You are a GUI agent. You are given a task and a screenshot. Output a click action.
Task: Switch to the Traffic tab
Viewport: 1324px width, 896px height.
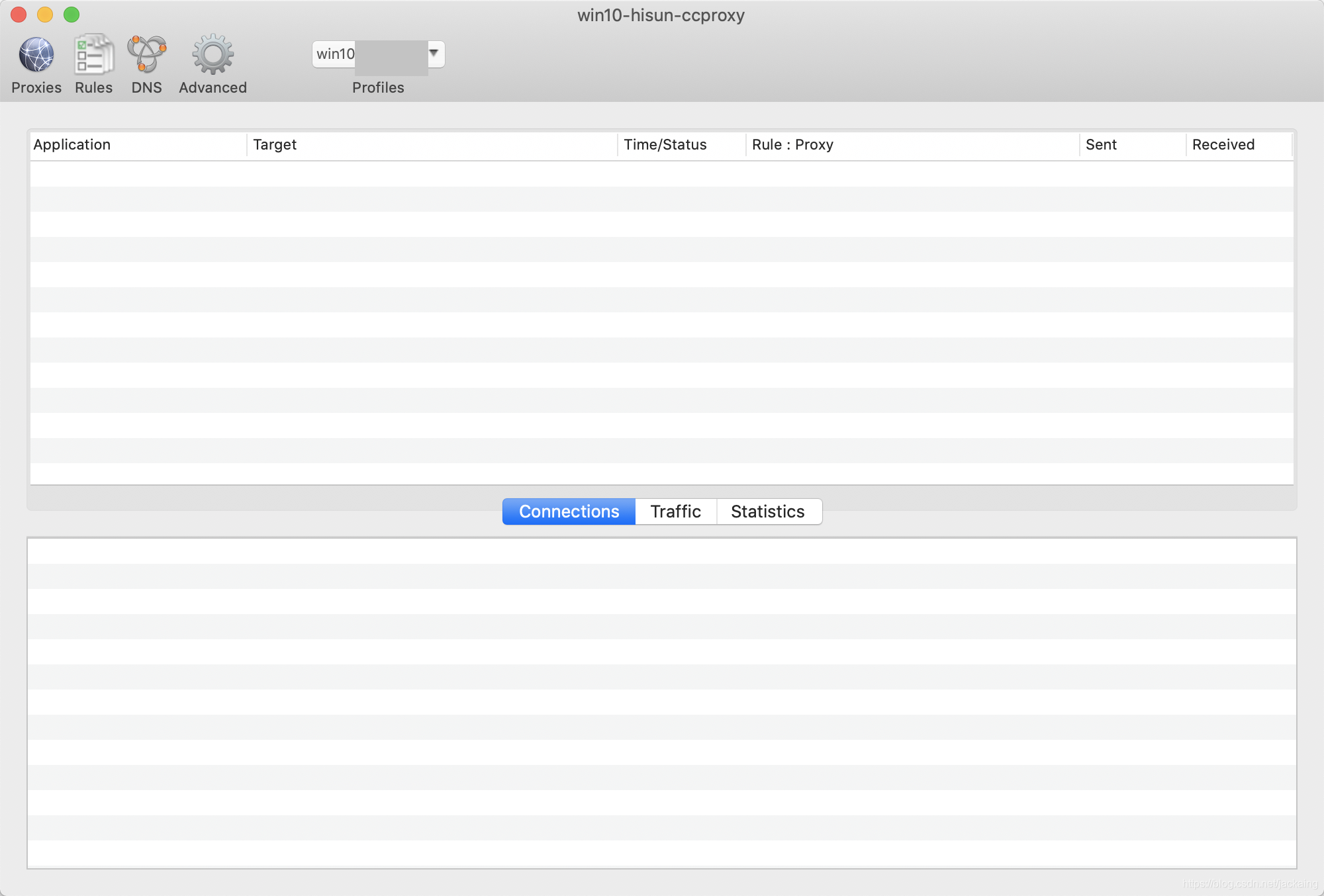coord(675,512)
